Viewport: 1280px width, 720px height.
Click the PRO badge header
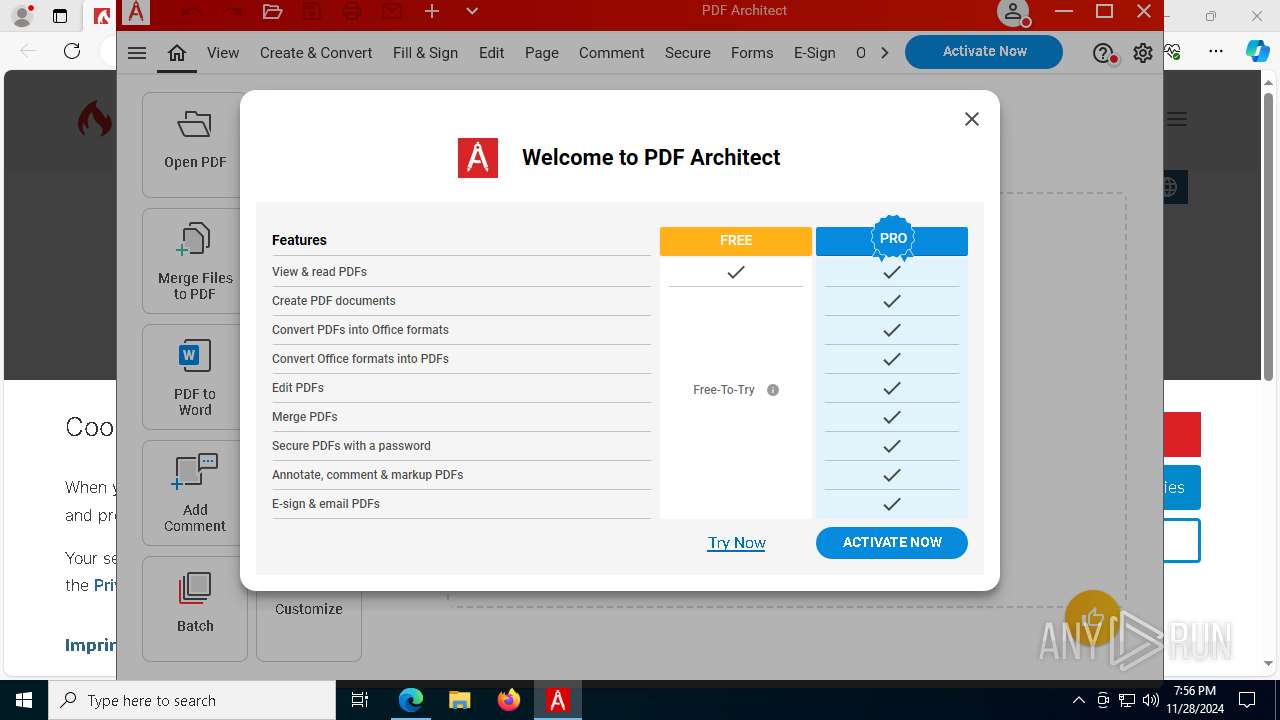pyautogui.click(x=892, y=239)
